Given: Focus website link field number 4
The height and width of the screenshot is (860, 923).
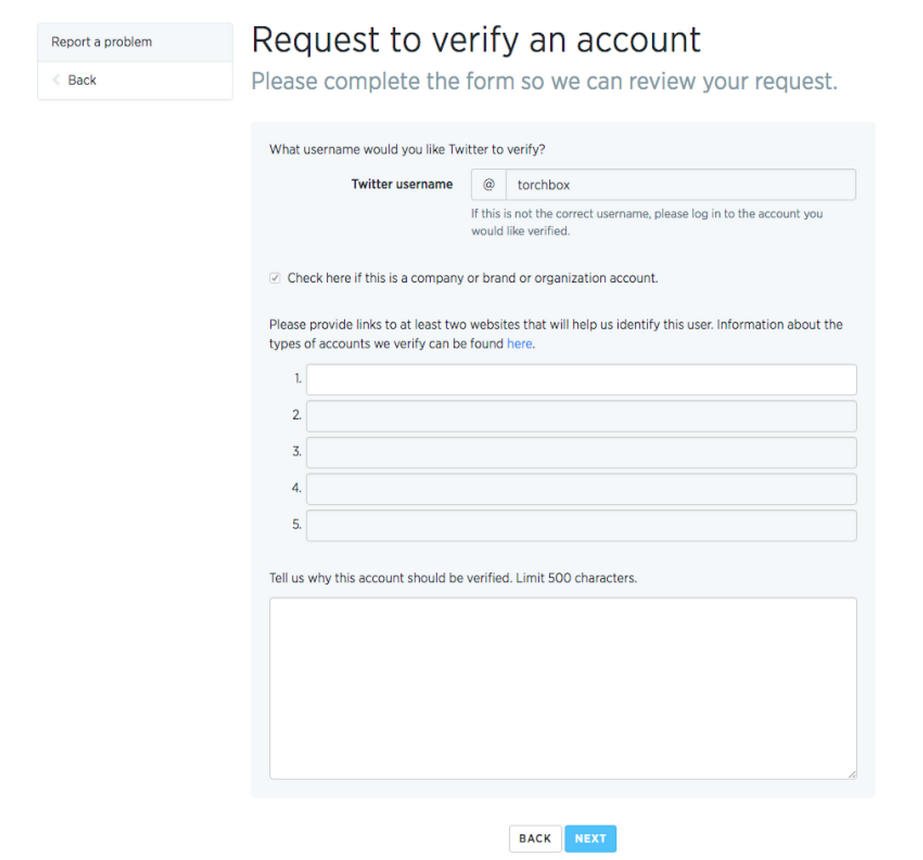Looking at the screenshot, I should (x=581, y=489).
